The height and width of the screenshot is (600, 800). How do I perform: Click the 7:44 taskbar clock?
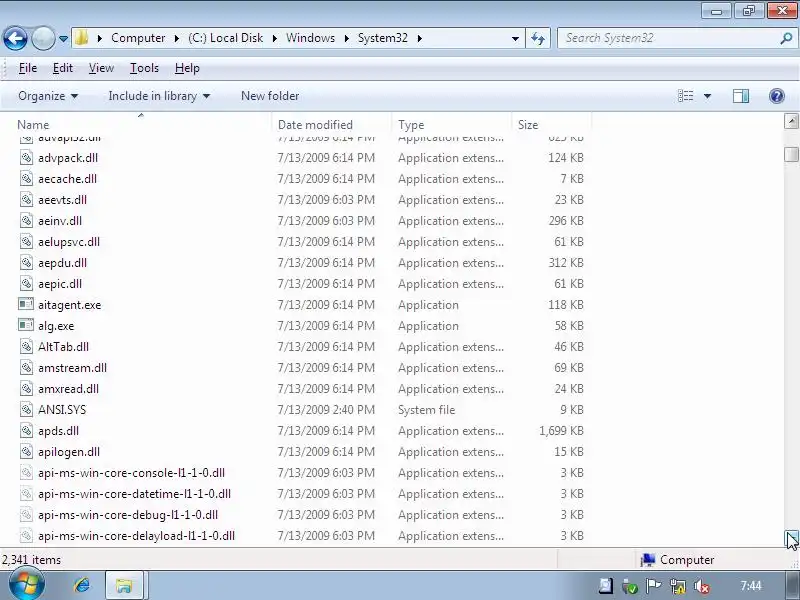tap(751, 586)
